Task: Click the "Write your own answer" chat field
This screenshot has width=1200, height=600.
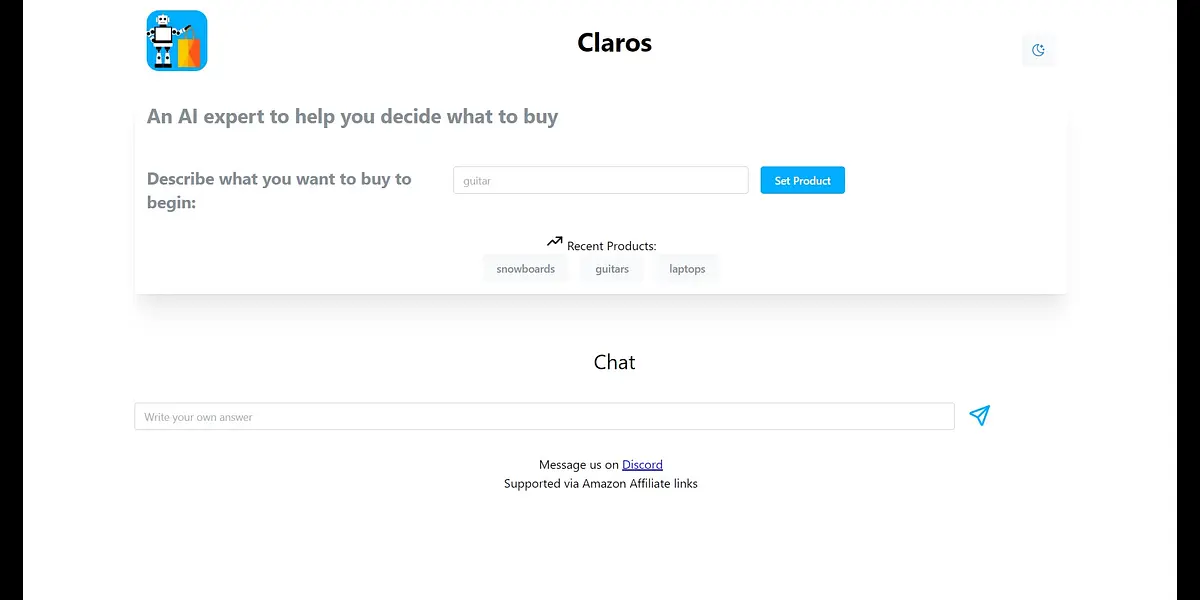Action: pos(544,417)
